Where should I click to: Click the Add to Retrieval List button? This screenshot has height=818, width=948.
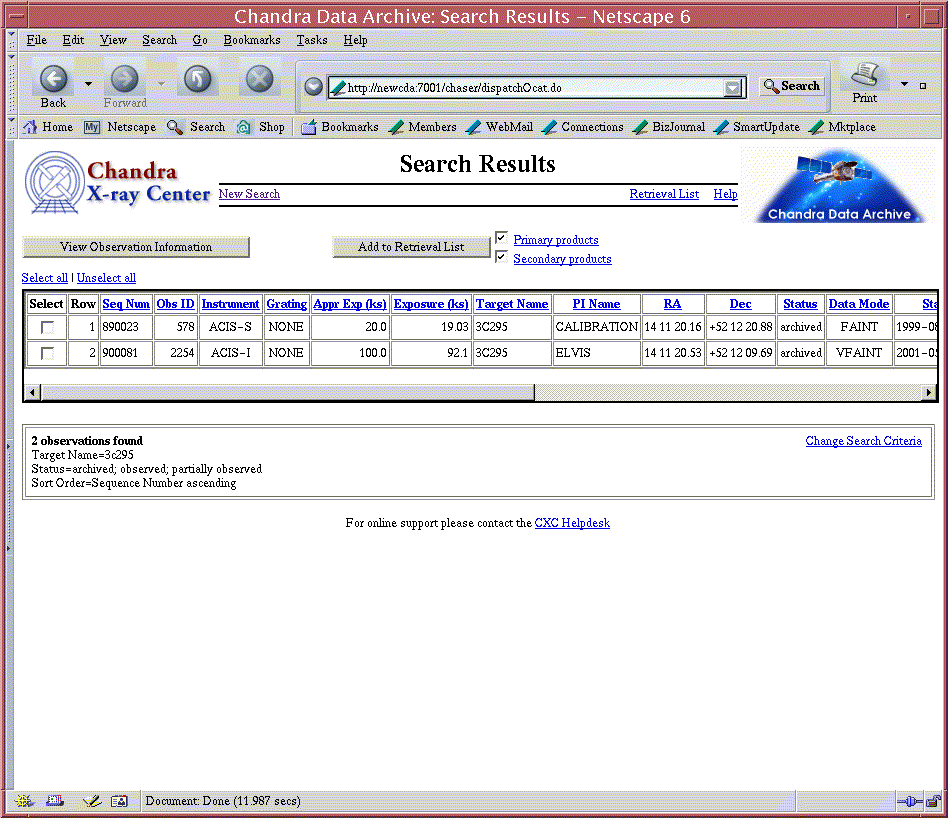tap(411, 247)
